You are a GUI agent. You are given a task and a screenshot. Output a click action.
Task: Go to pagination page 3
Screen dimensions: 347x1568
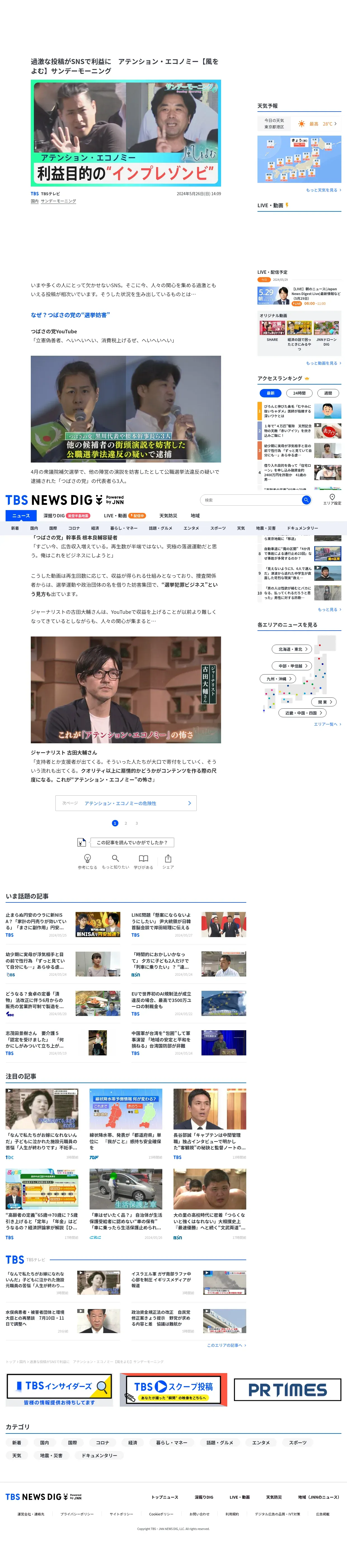coord(136,823)
